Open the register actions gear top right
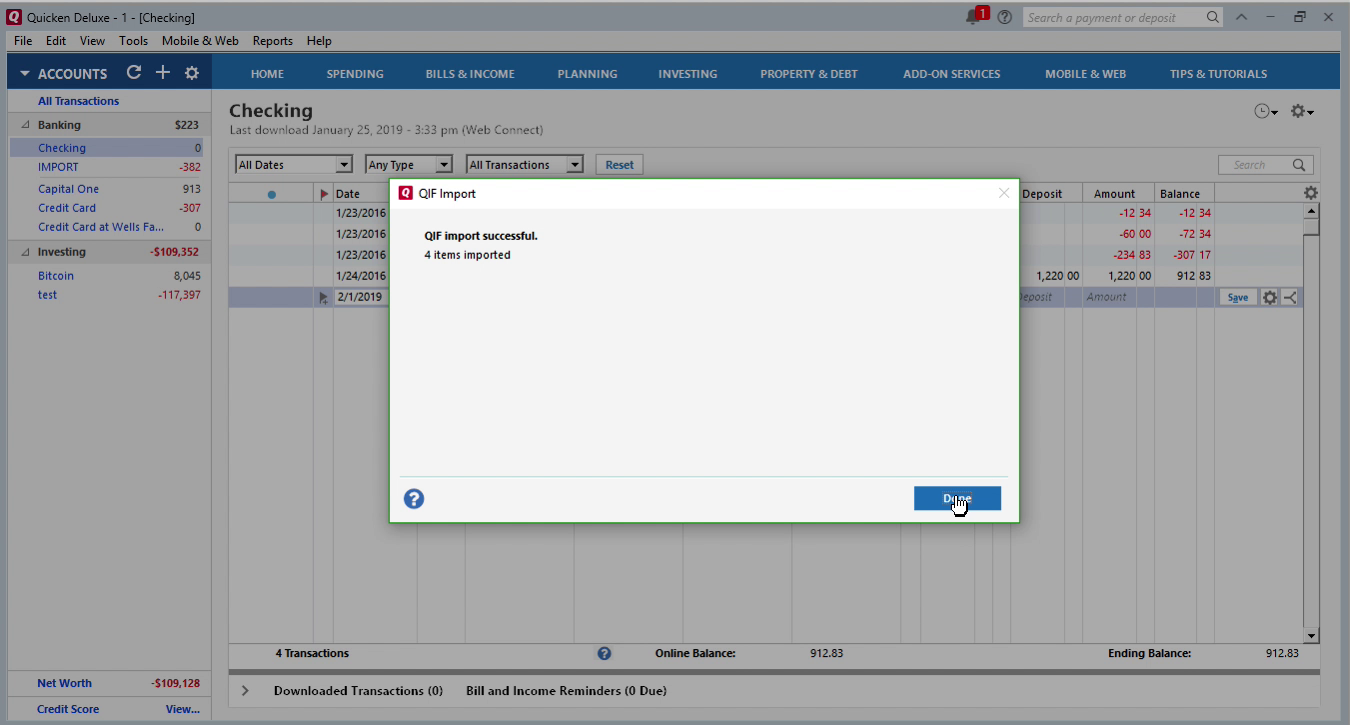 tap(1302, 112)
